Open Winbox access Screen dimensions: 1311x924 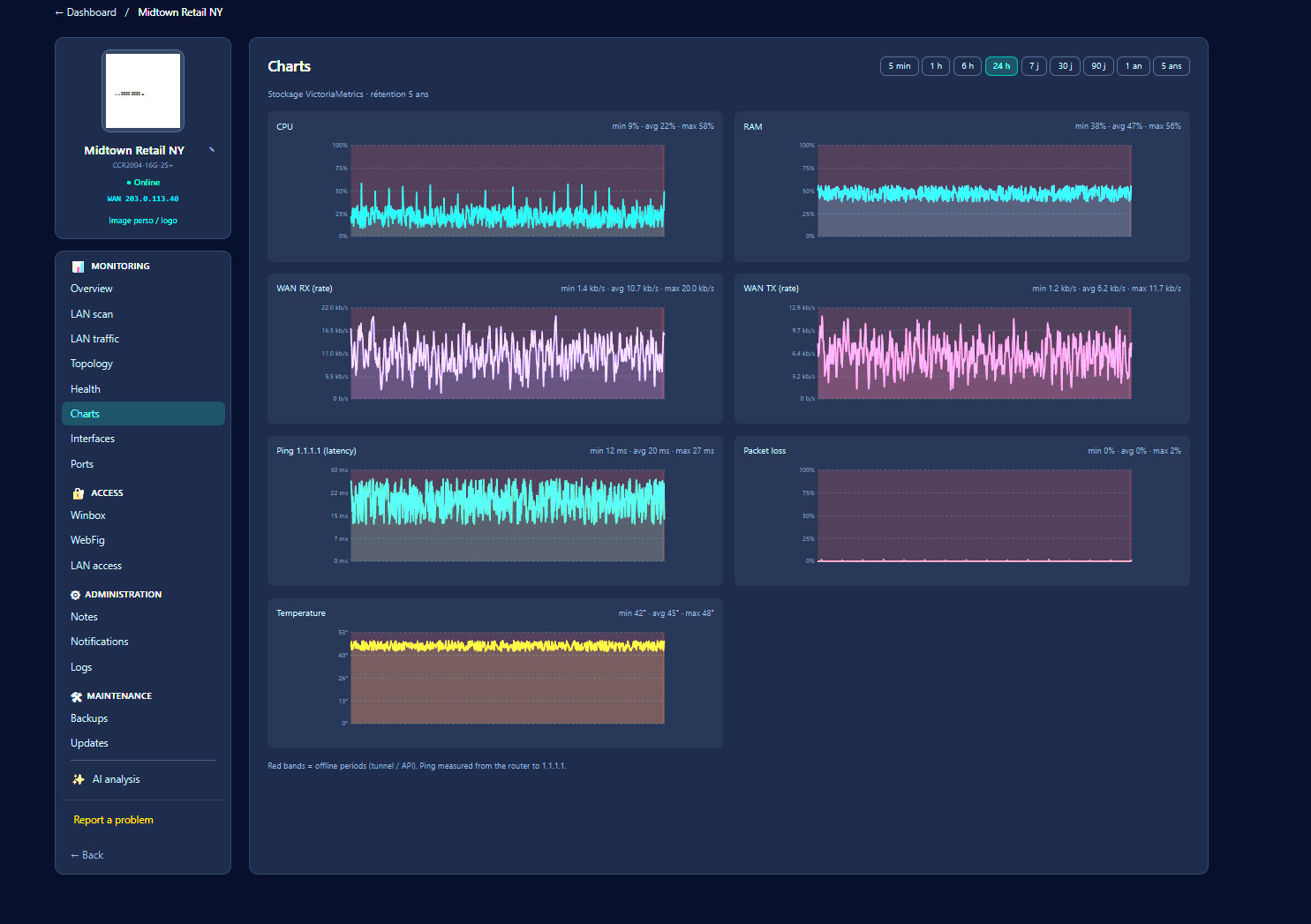coord(88,515)
